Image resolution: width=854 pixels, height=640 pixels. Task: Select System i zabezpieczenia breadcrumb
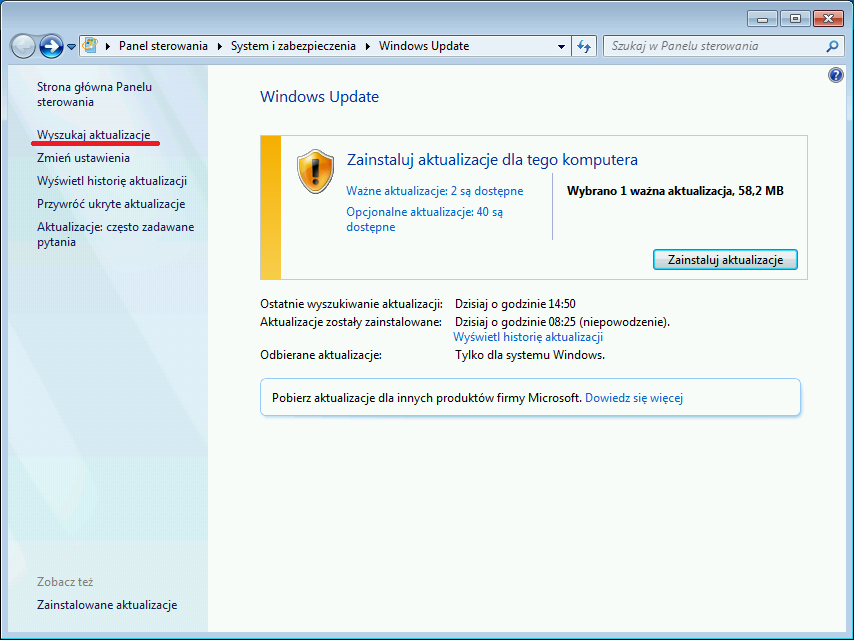(x=293, y=46)
